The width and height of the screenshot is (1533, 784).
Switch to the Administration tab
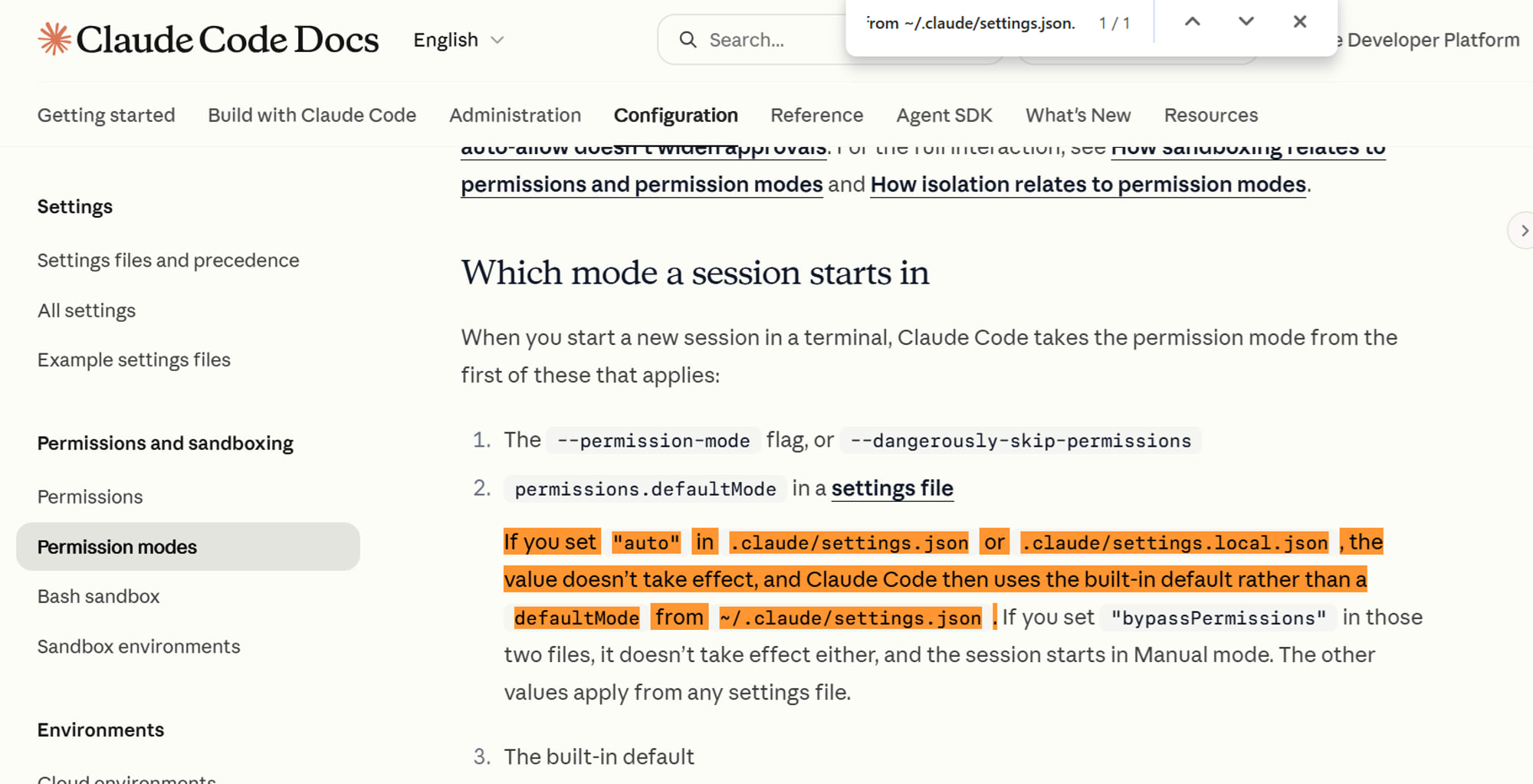pyautogui.click(x=515, y=115)
